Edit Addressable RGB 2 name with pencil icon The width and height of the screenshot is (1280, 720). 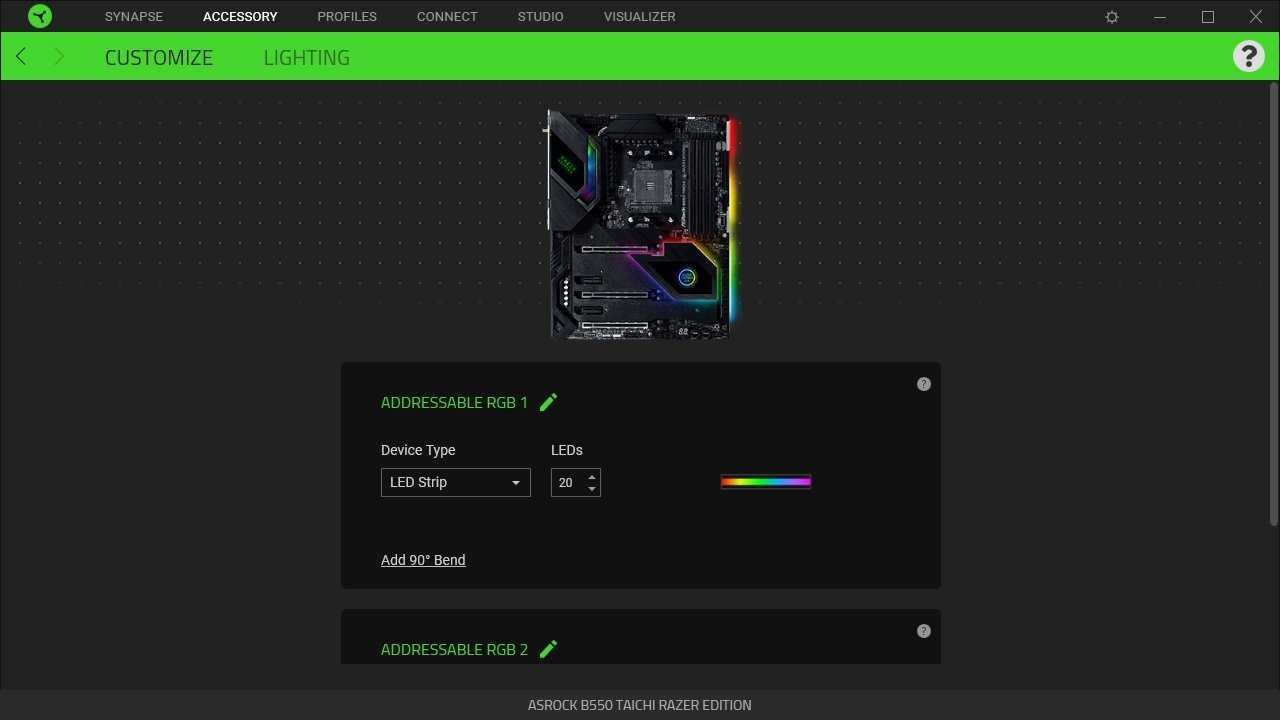(x=548, y=649)
